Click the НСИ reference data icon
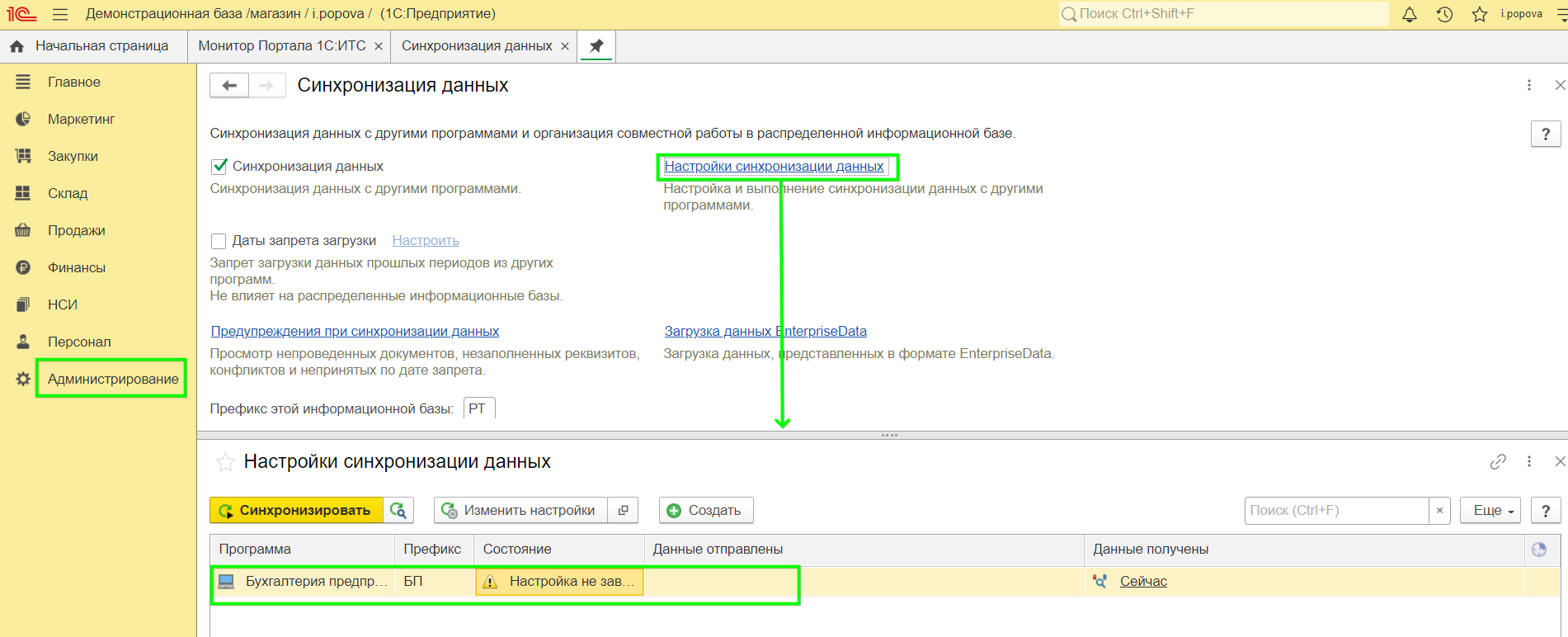The image size is (1568, 637). pyautogui.click(x=23, y=304)
